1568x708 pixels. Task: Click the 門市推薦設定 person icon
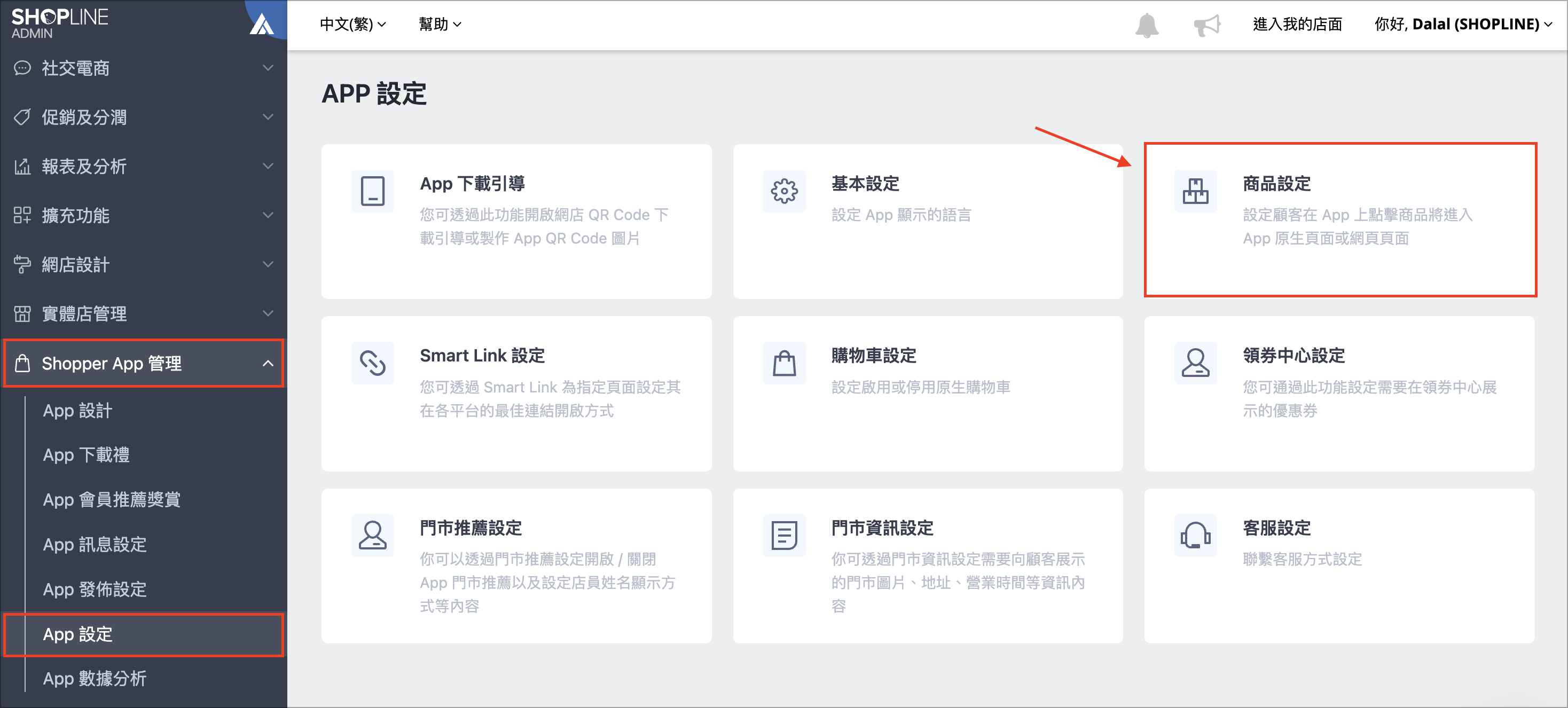tap(373, 536)
